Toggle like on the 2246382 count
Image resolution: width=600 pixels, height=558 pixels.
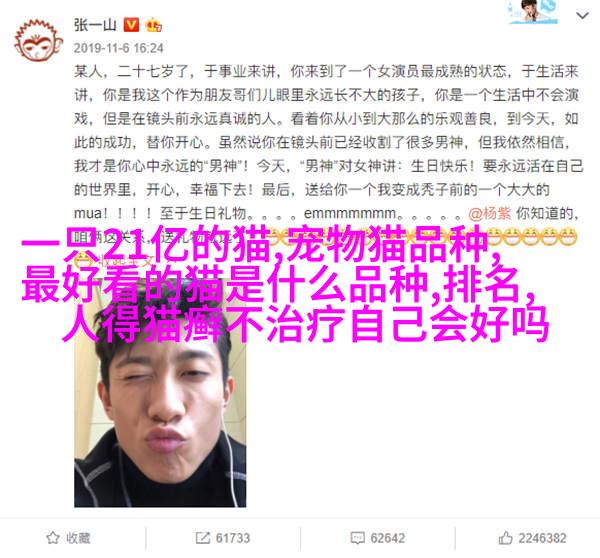(543, 538)
